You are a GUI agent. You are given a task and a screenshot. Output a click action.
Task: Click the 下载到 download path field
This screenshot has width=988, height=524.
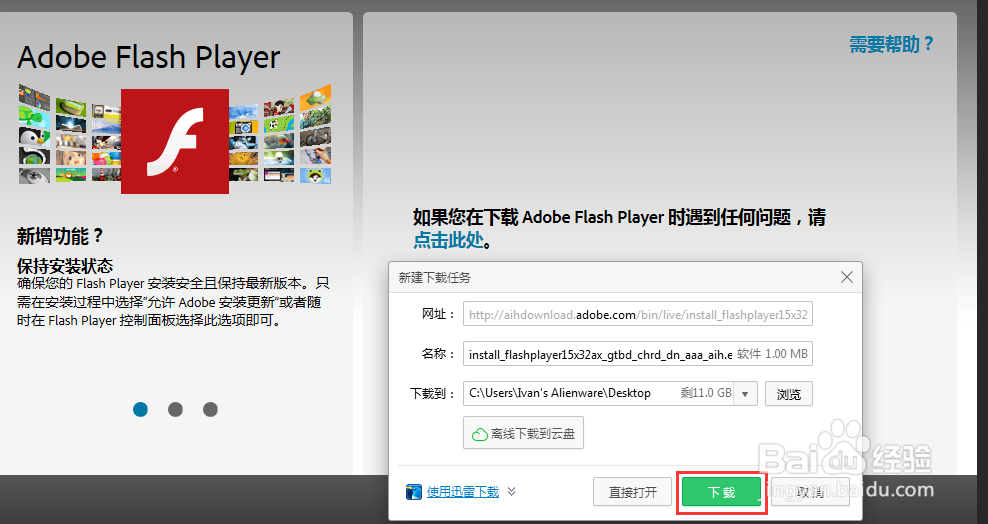point(610,393)
